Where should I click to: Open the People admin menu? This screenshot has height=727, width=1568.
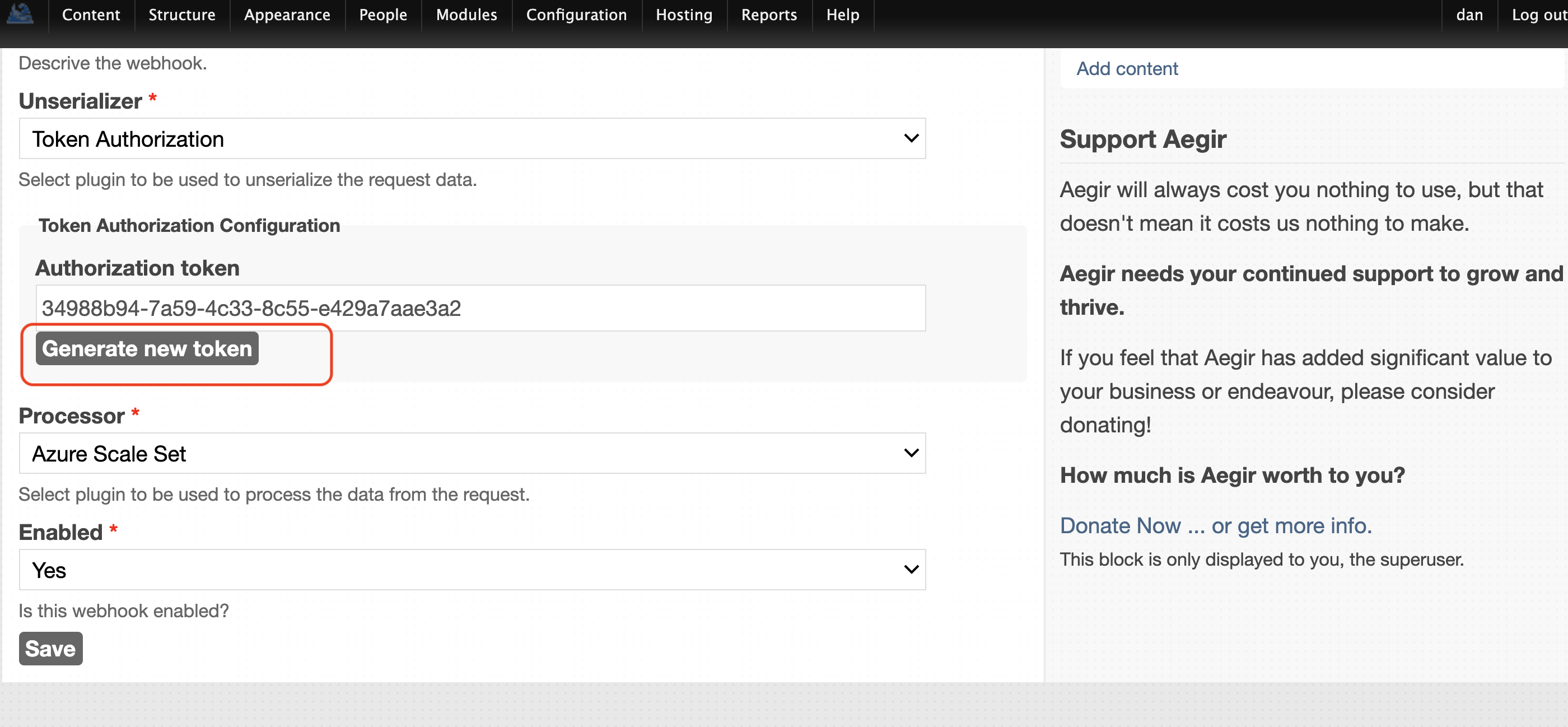tap(383, 15)
